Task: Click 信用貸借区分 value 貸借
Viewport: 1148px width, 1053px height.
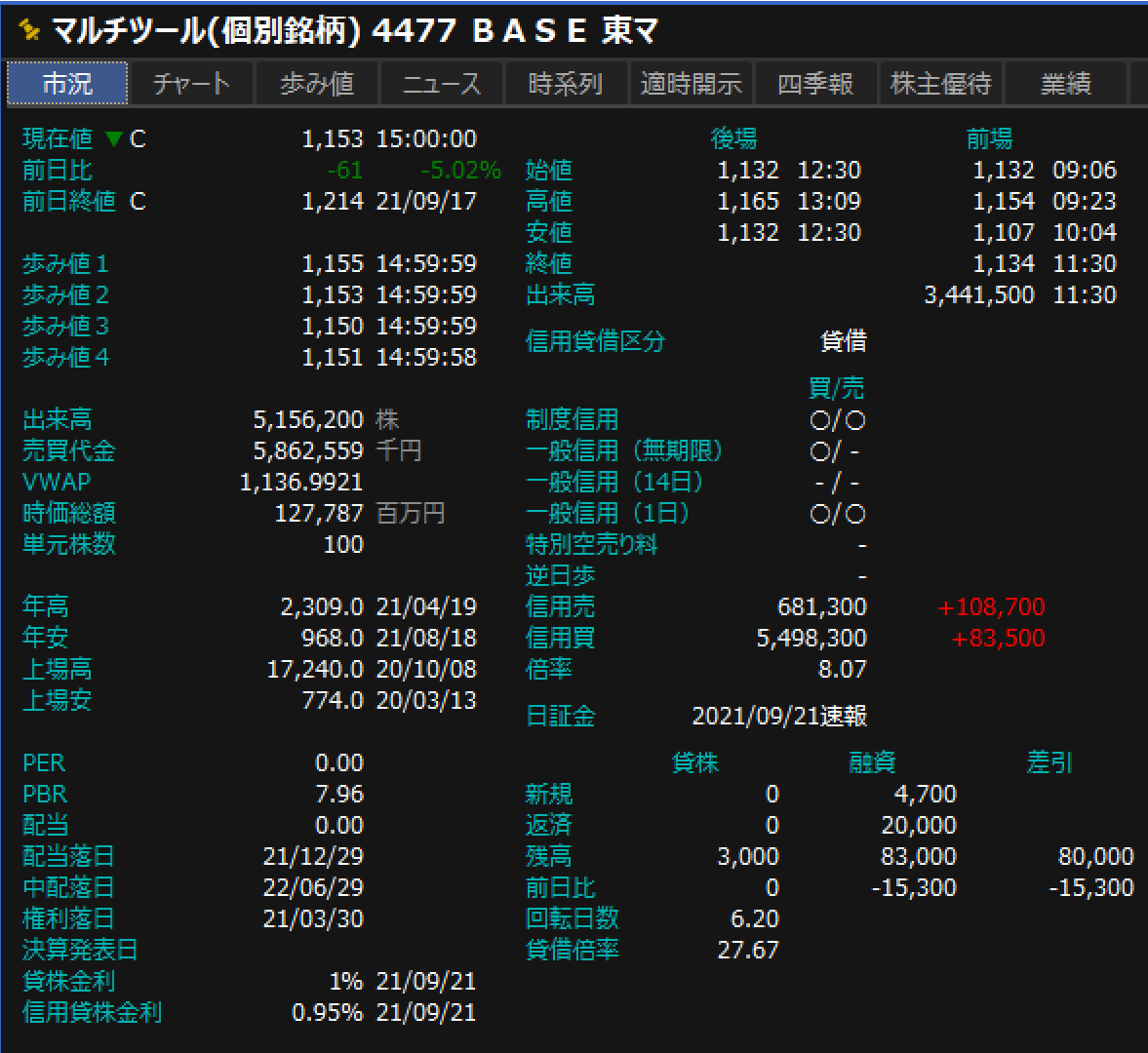Action: (x=844, y=341)
